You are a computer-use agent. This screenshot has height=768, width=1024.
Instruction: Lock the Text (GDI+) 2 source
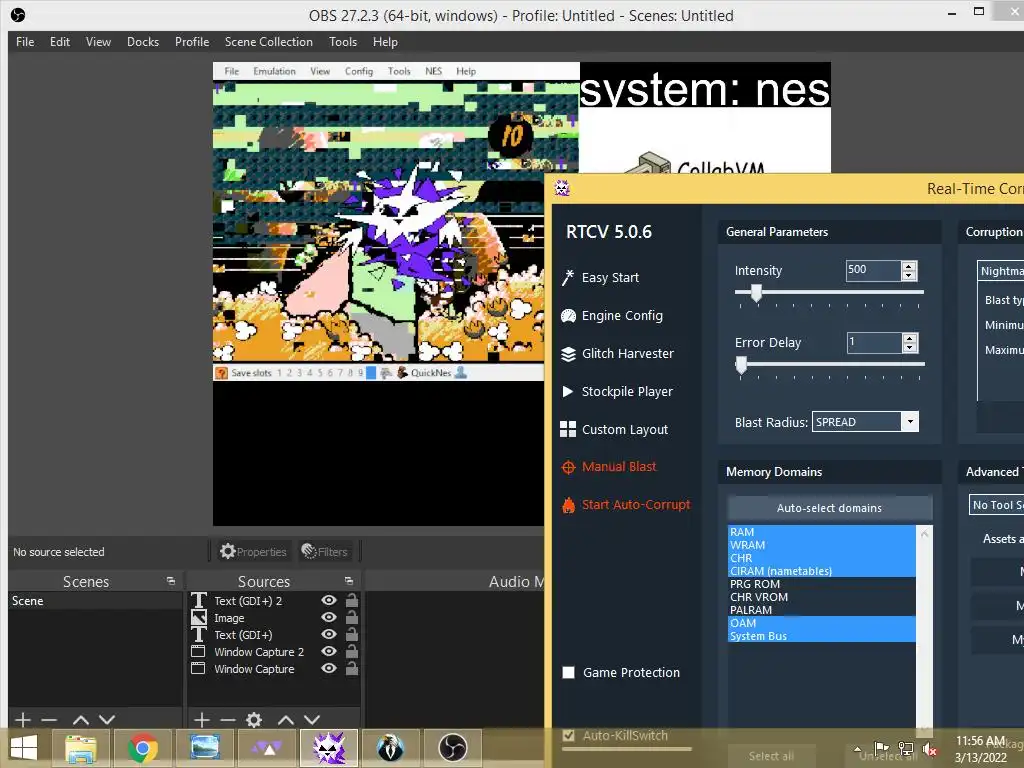click(x=351, y=600)
